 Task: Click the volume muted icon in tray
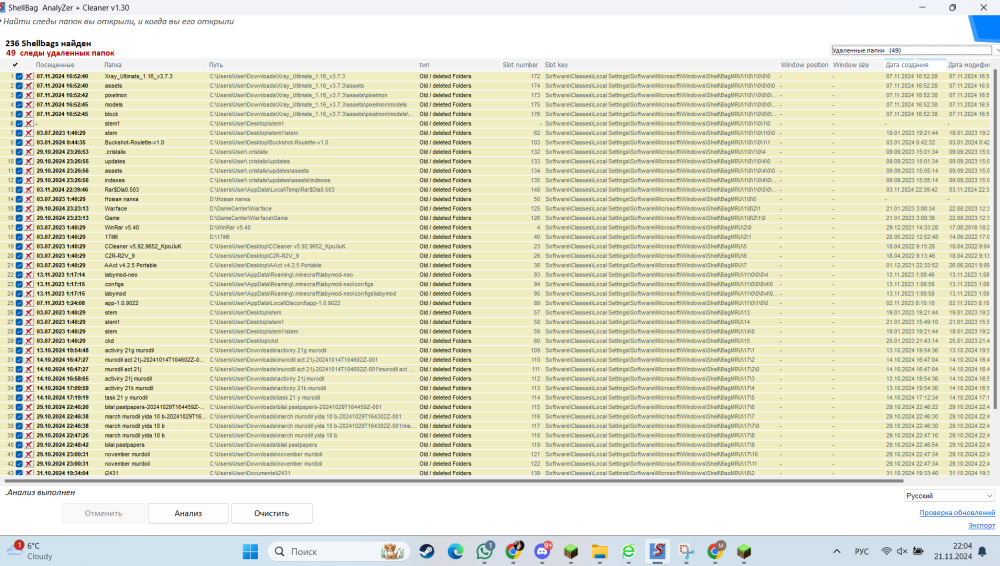click(902, 551)
